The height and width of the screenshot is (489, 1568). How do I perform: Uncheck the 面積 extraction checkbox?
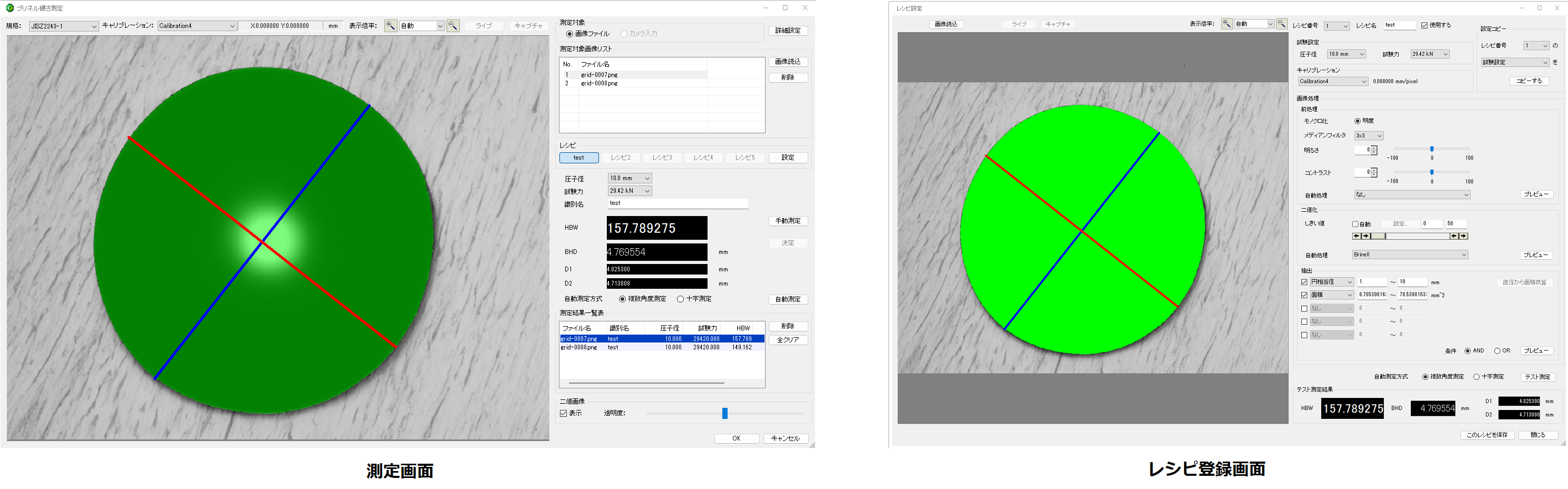(x=1304, y=295)
